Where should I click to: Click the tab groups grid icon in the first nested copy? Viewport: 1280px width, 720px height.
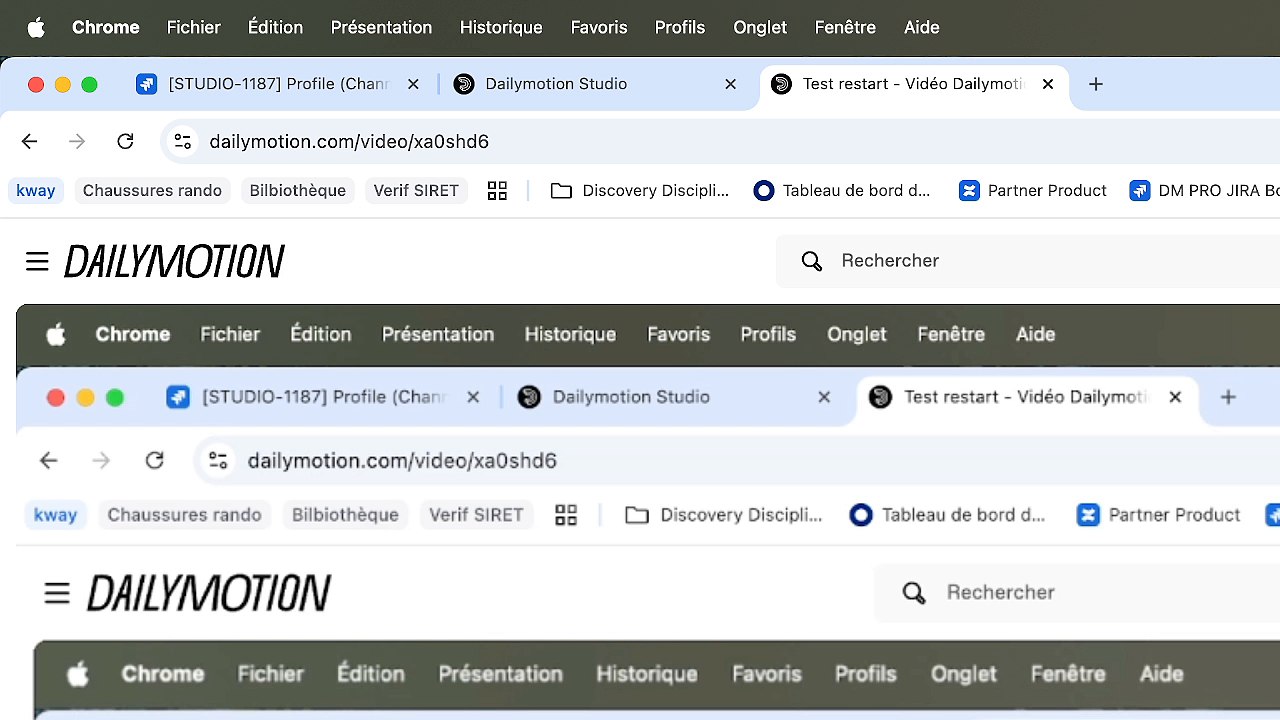[566, 515]
